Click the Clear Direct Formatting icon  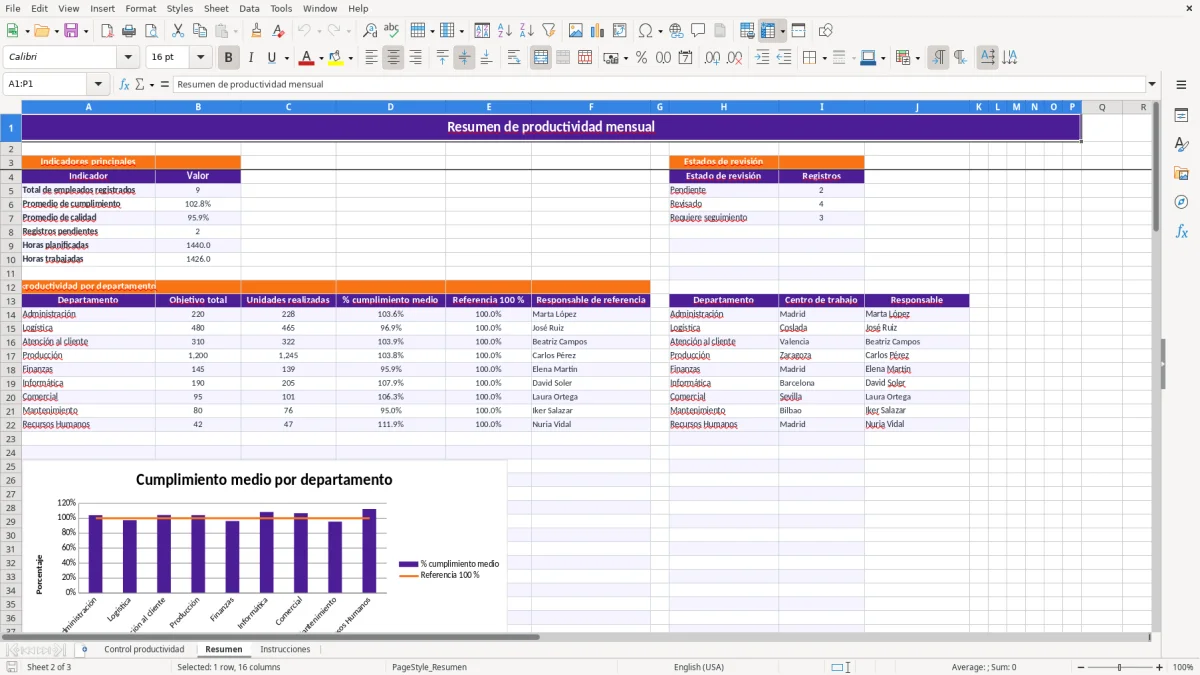[278, 31]
